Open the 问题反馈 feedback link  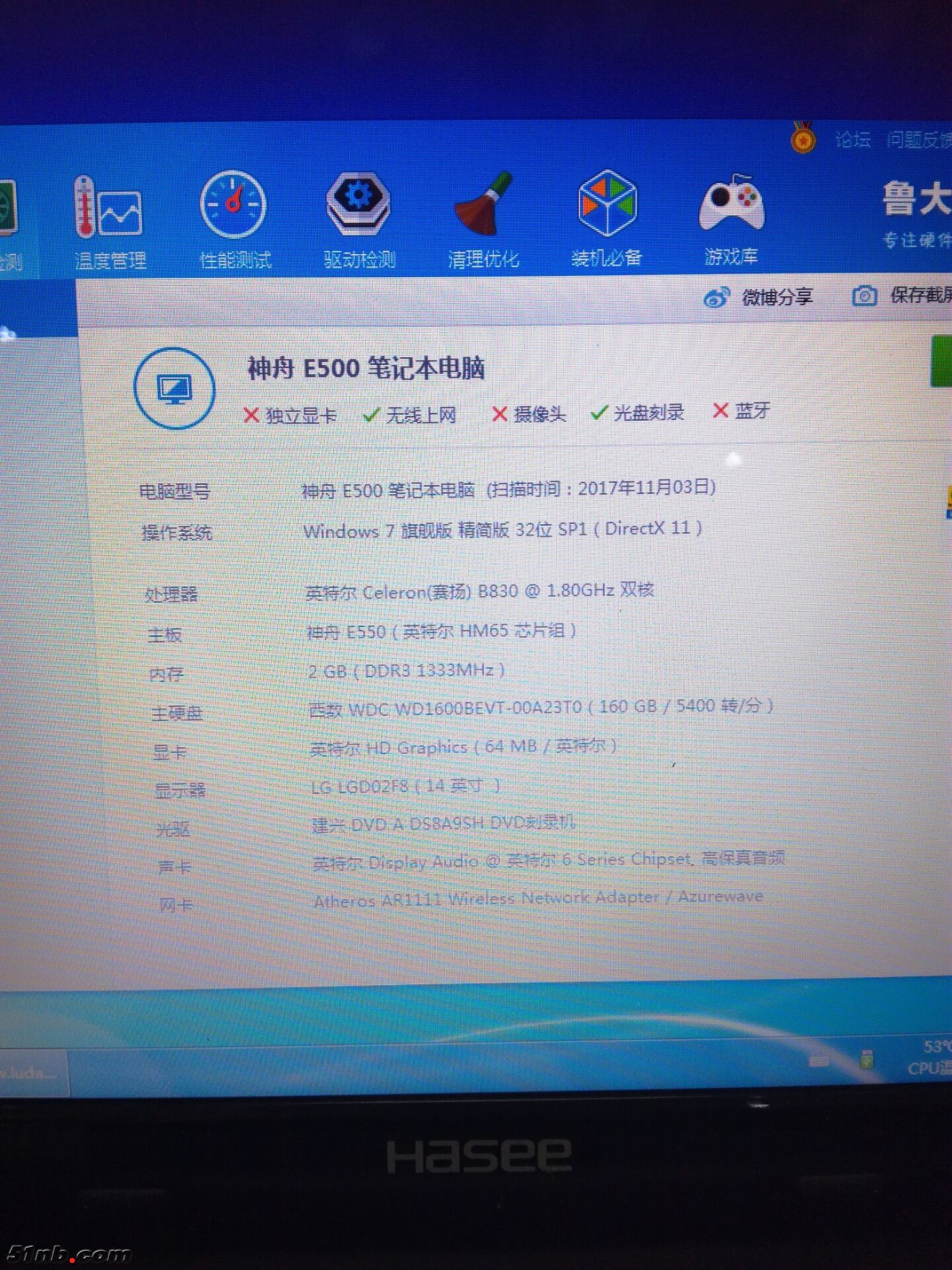(918, 140)
